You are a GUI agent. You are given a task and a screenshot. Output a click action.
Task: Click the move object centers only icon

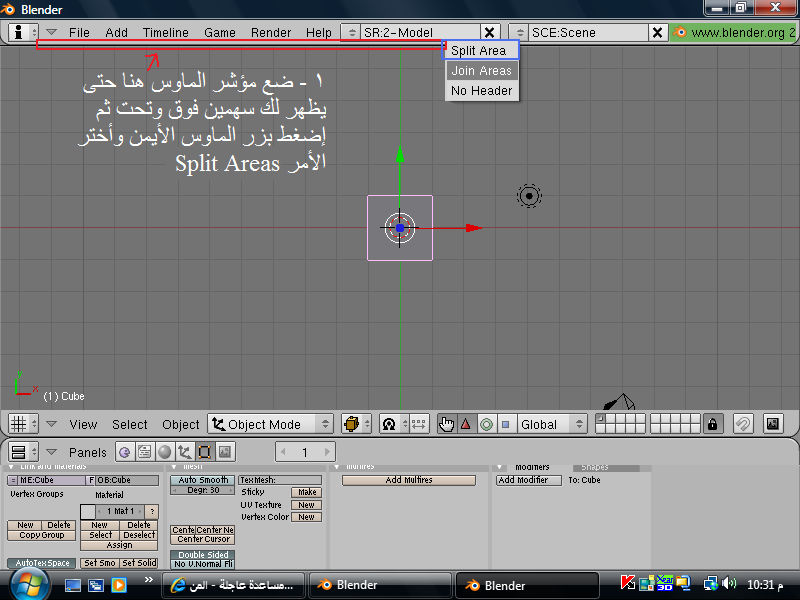pyautogui.click(x=418, y=424)
